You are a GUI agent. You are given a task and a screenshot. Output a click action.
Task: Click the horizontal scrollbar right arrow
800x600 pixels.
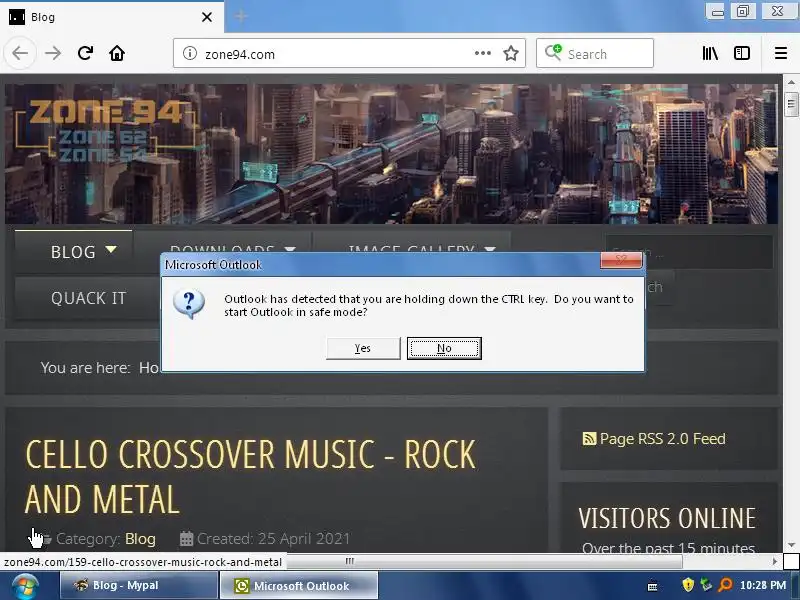click(775, 561)
